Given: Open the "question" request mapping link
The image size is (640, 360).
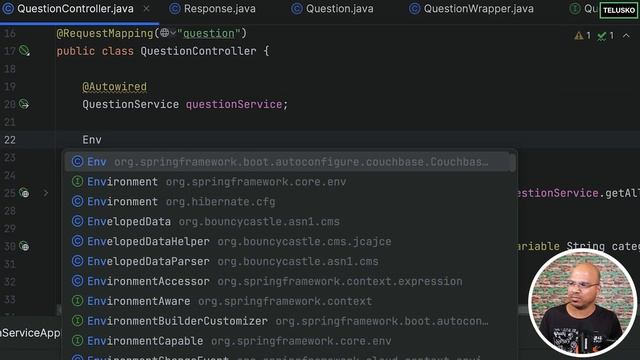Looking at the screenshot, I should (x=209, y=33).
